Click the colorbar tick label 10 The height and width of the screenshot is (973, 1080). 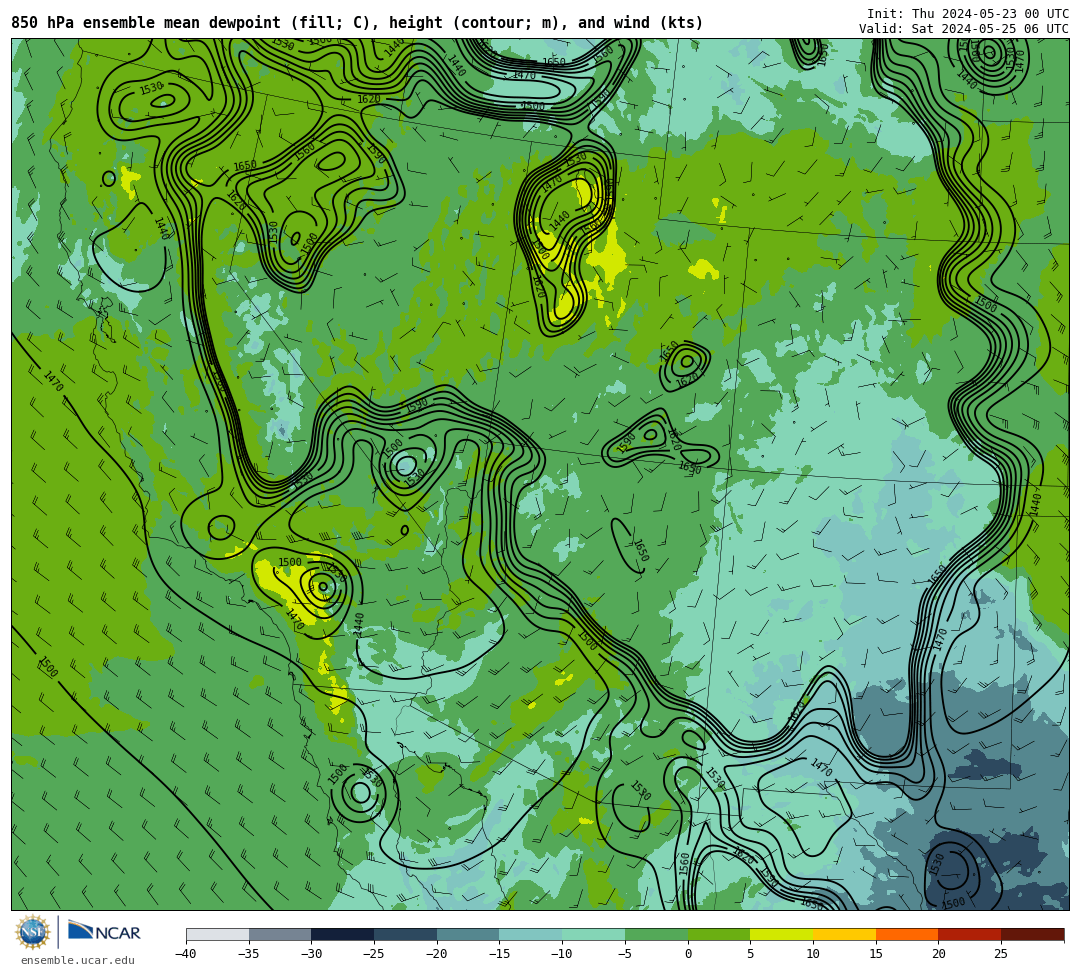813,954
